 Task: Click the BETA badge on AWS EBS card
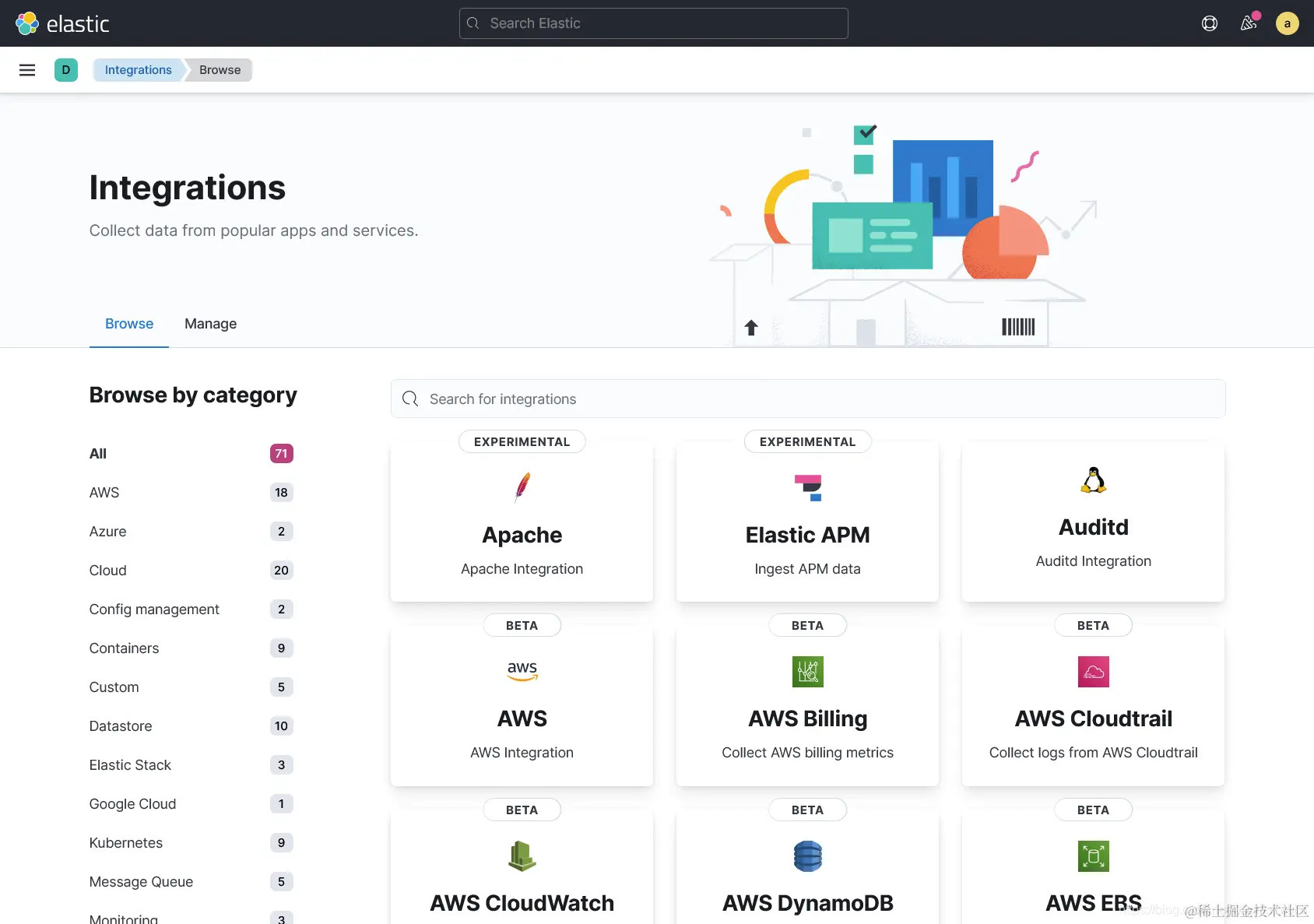[1094, 810]
